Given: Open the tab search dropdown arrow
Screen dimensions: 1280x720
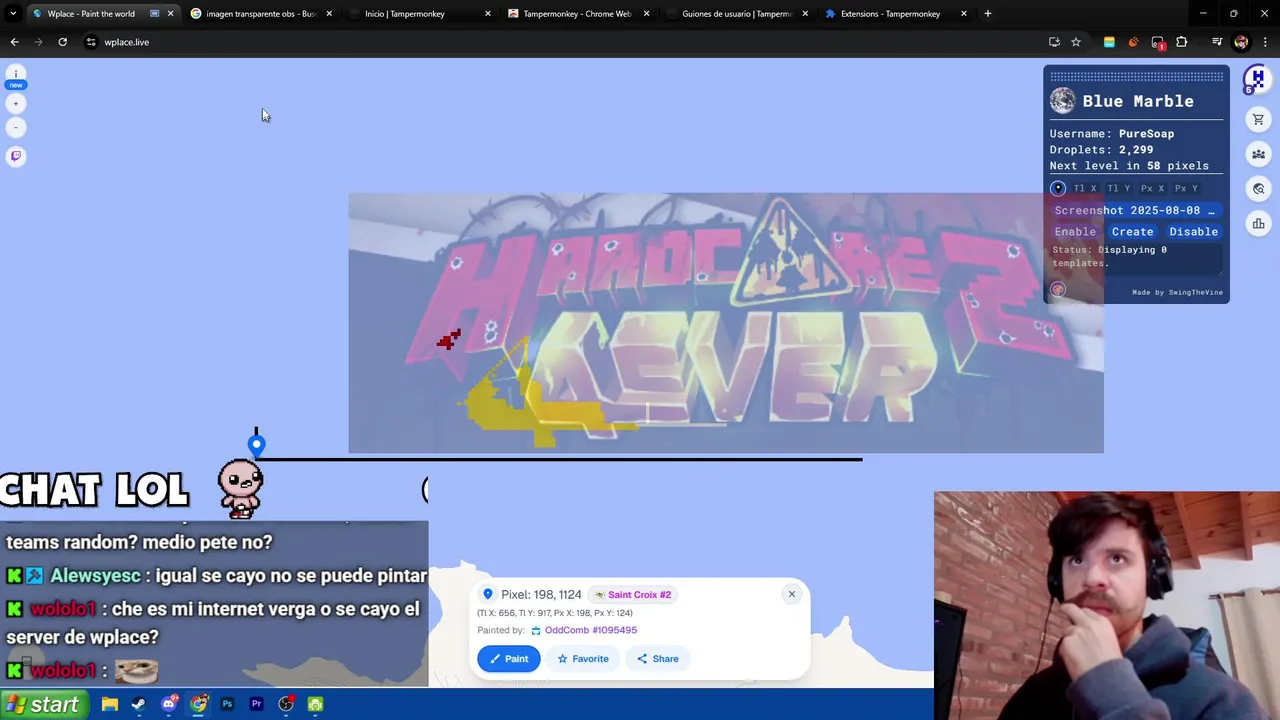Looking at the screenshot, I should pos(13,14).
